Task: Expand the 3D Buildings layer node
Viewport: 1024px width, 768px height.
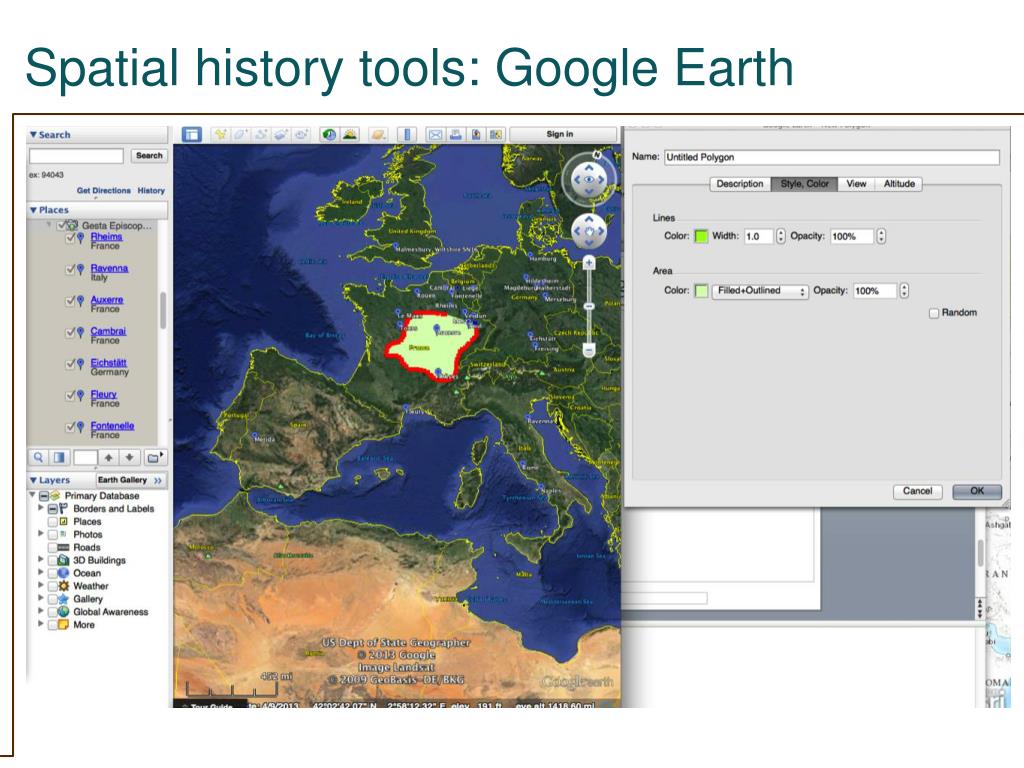Action: tap(40, 559)
